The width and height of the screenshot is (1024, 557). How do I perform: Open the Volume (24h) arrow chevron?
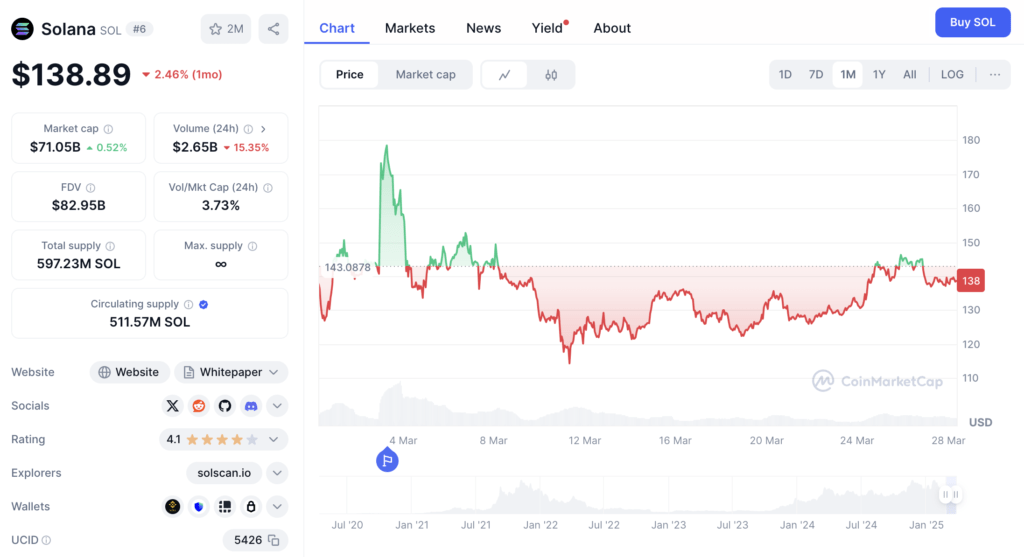263,129
